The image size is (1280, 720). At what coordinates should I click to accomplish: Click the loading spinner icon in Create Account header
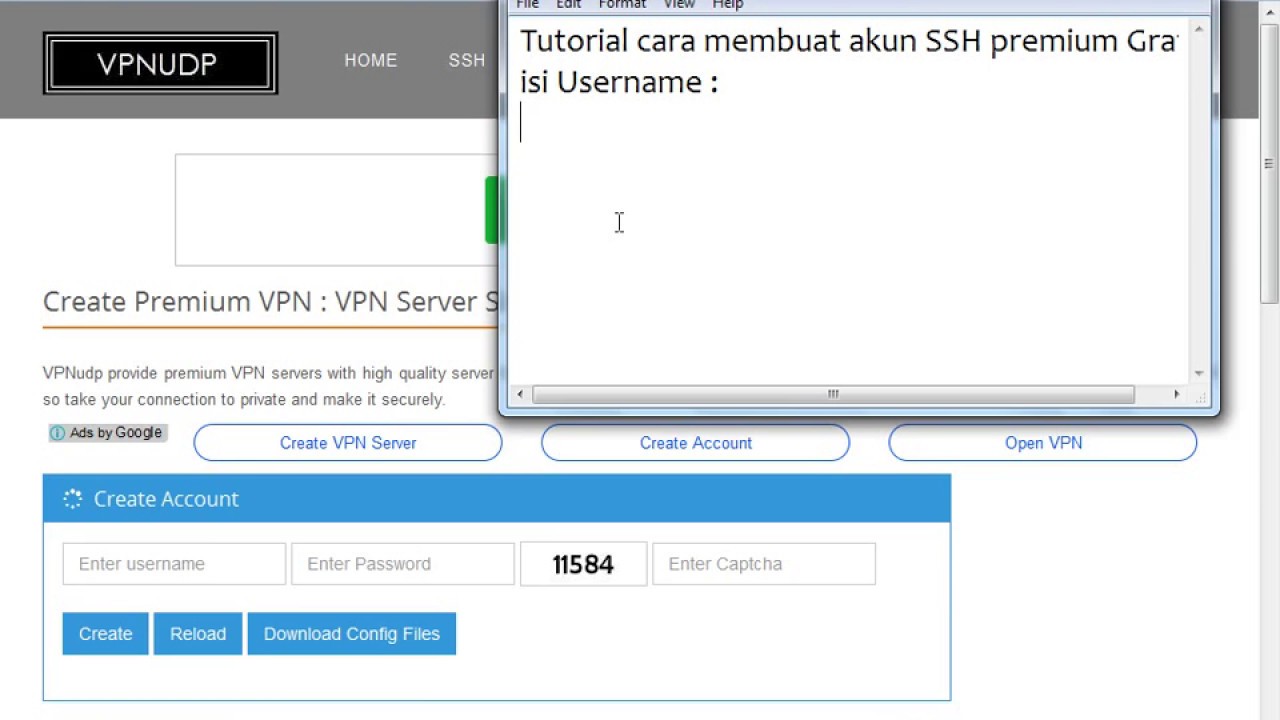point(72,499)
